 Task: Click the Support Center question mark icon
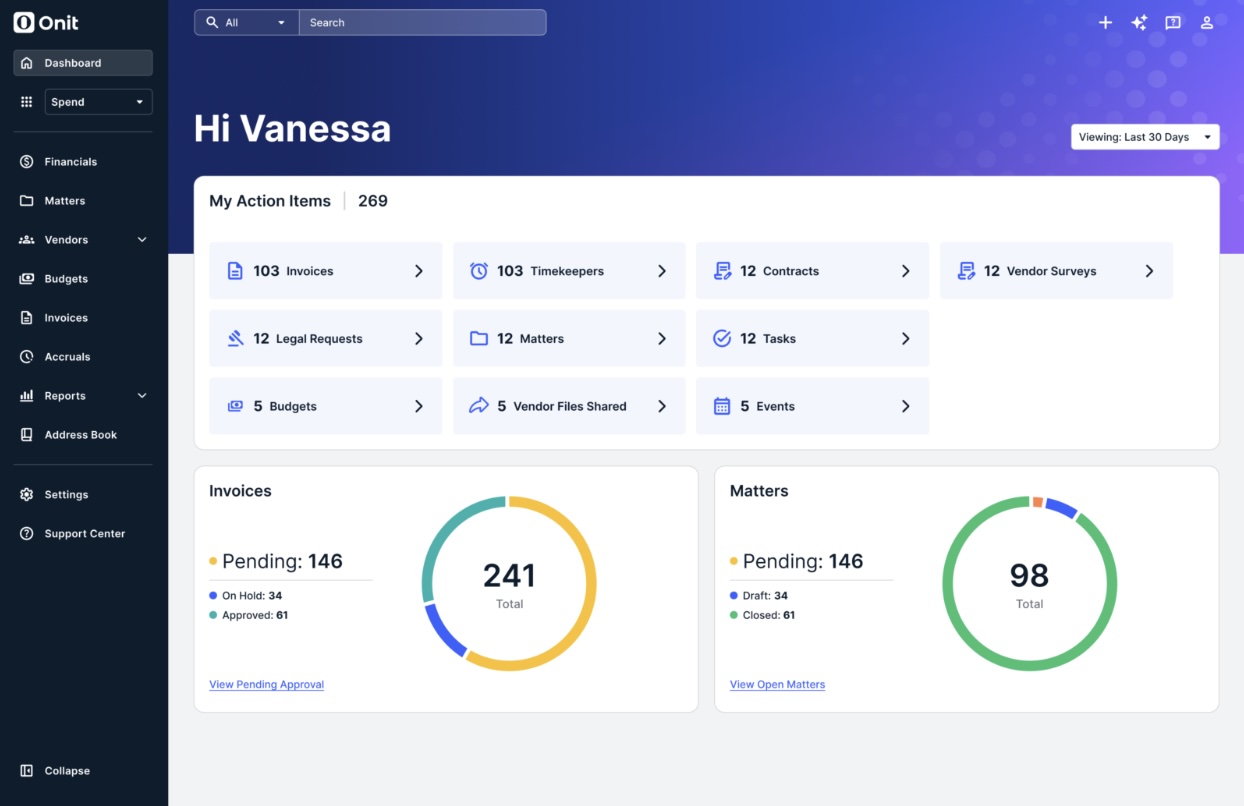27,534
